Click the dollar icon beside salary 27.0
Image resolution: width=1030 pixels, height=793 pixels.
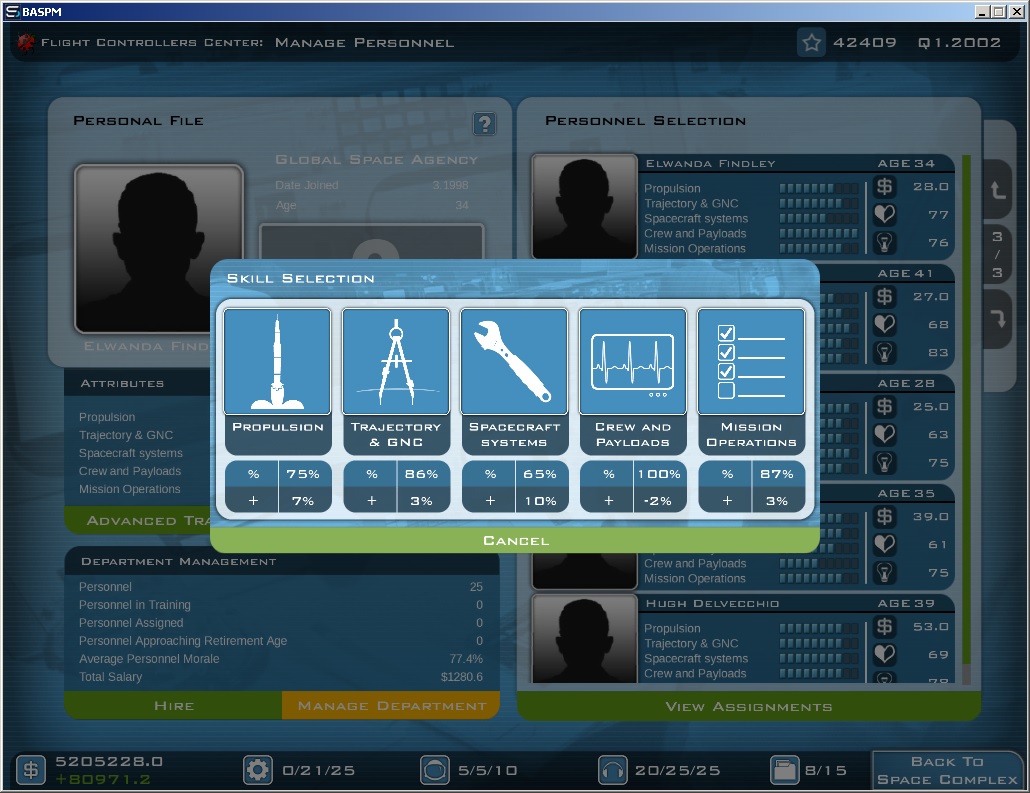[885, 296]
